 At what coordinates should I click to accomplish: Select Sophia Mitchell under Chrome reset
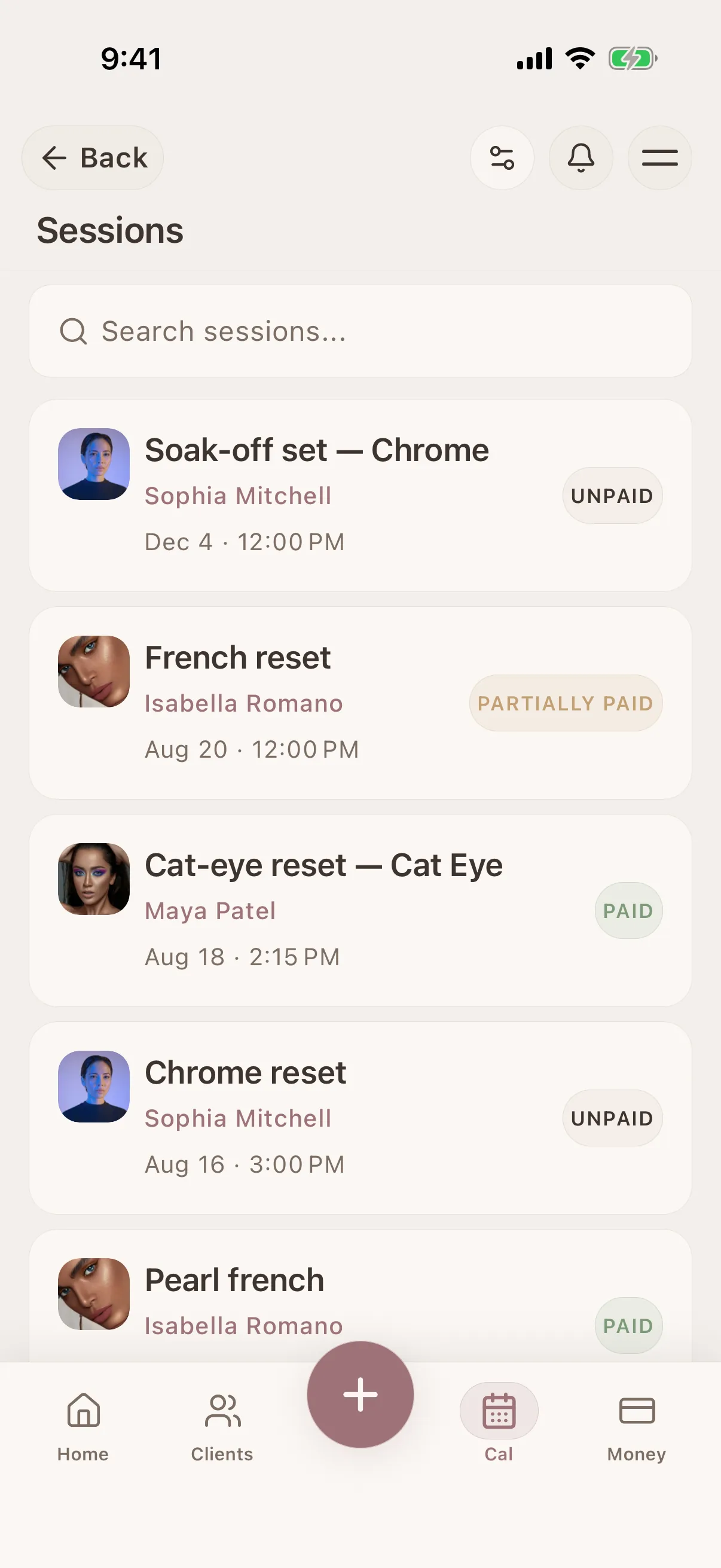[238, 1119]
